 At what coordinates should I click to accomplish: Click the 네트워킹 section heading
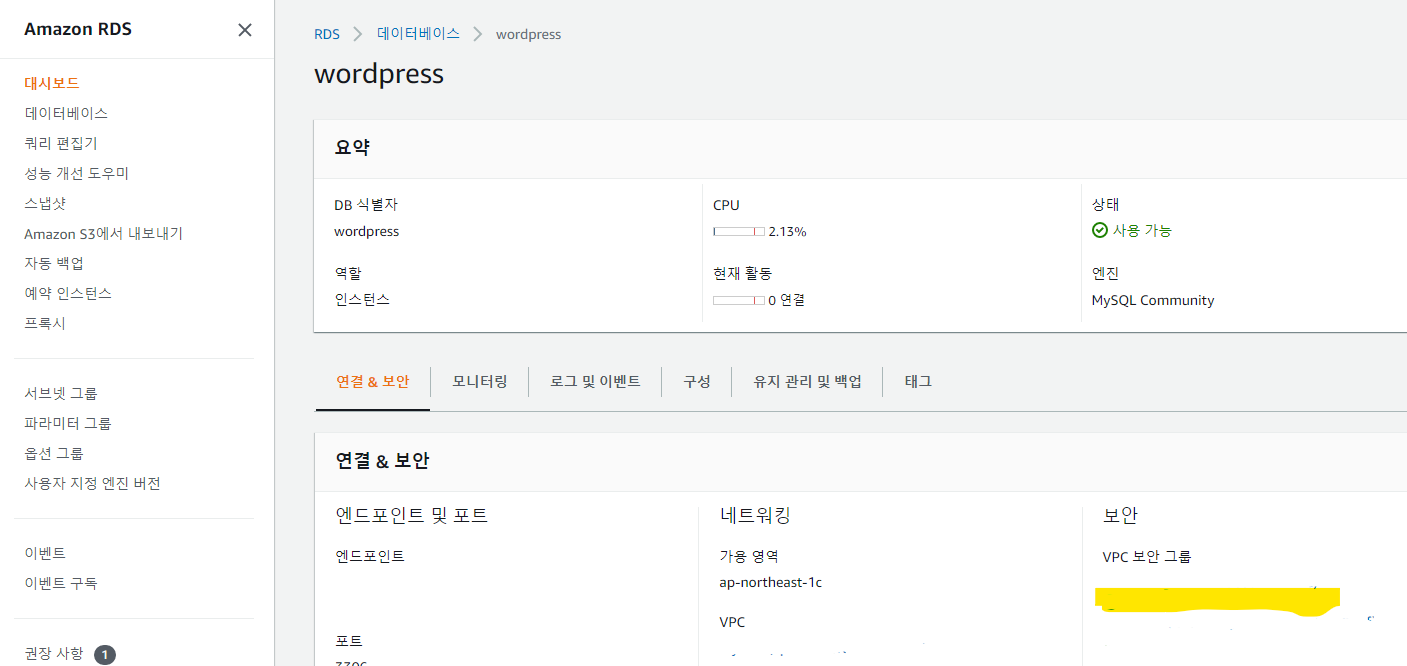click(755, 516)
